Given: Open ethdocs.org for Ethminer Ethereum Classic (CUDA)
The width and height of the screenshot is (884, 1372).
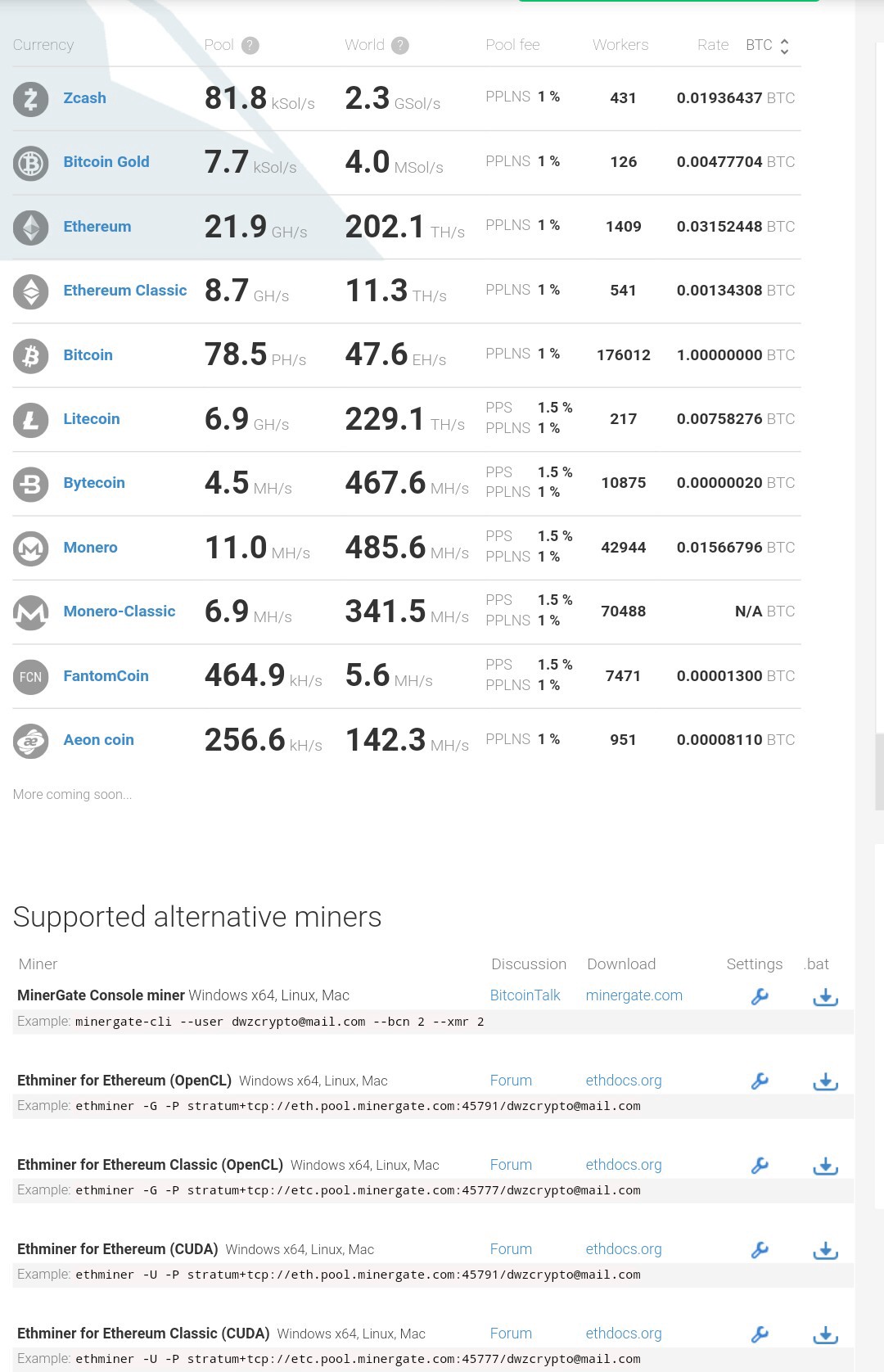Looking at the screenshot, I should click(x=624, y=1334).
